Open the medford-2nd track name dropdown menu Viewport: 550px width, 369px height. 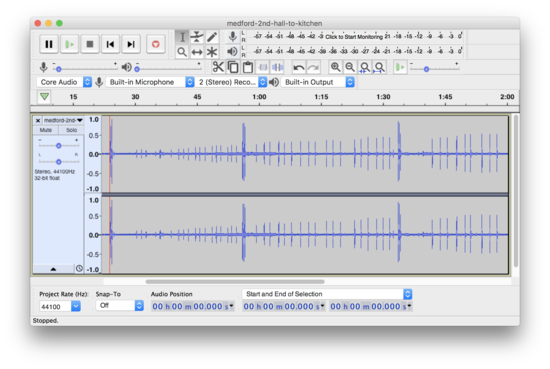63,120
